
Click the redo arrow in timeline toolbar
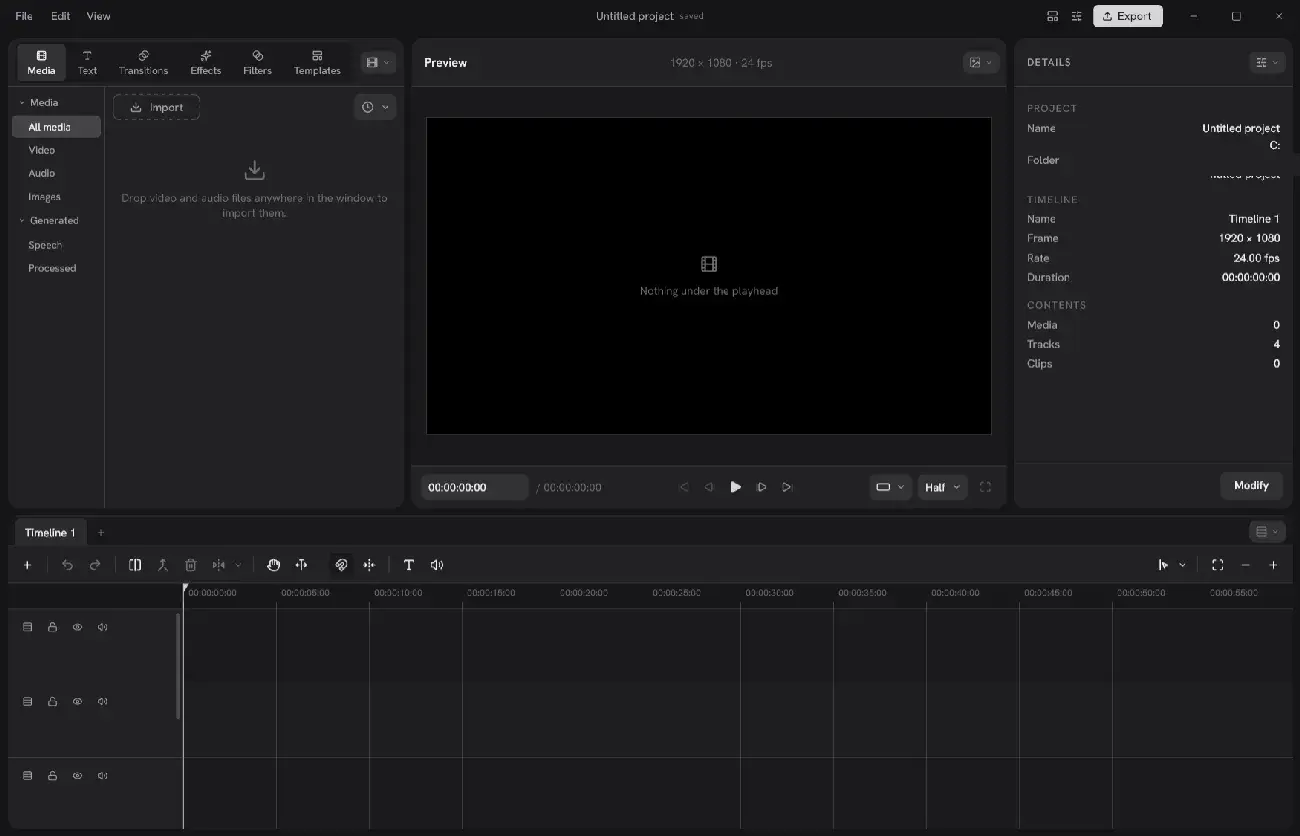coord(95,565)
